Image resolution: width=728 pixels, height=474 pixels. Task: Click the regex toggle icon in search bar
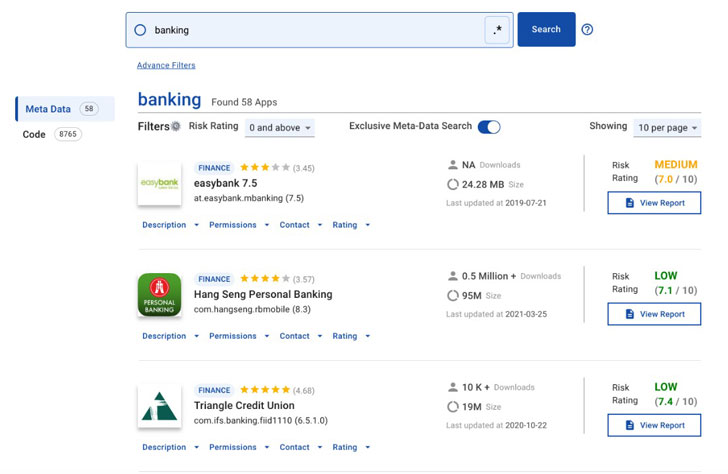tap(497, 30)
